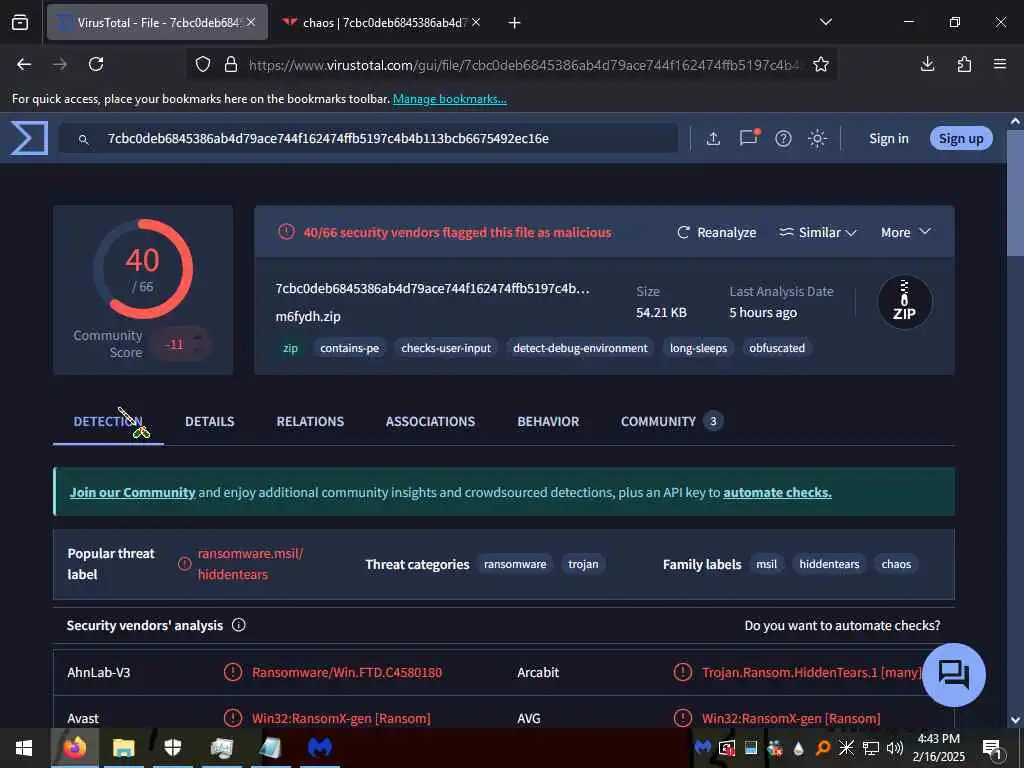Click the long-sleeps tag

tap(698, 348)
